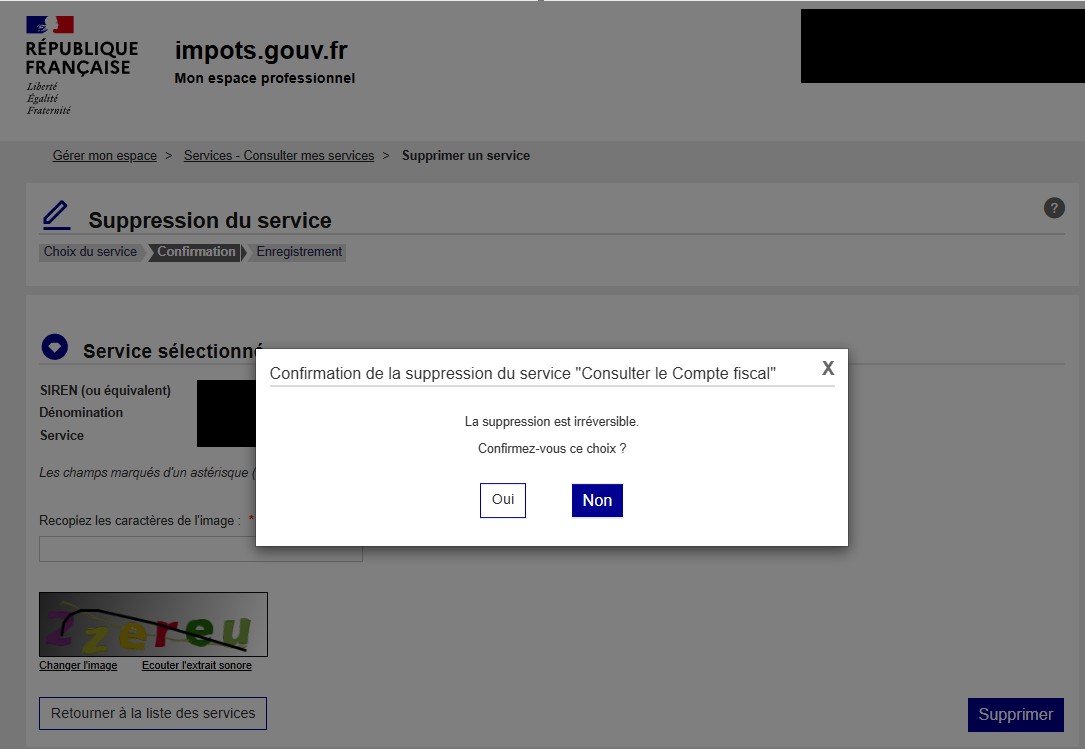This screenshot has height=749, width=1085.
Task: Click the Supprimer un service breadcrumb label
Action: [x=465, y=155]
